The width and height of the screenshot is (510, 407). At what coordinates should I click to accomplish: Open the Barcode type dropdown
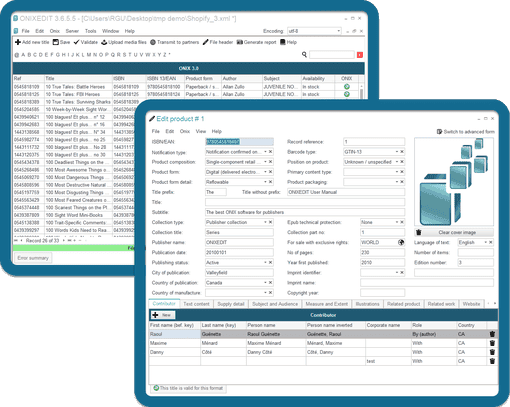(x=397, y=152)
